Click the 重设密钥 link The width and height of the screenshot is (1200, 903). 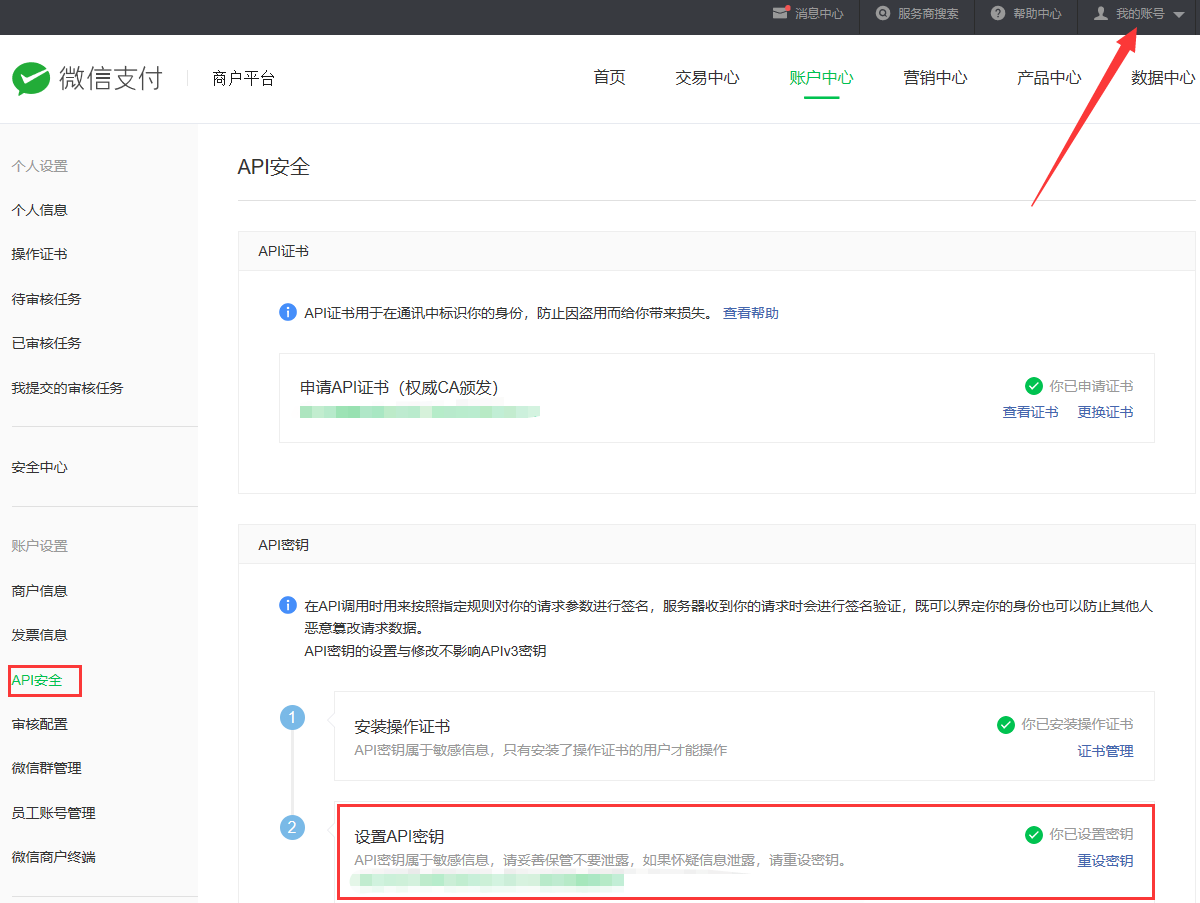[x=1105, y=861]
